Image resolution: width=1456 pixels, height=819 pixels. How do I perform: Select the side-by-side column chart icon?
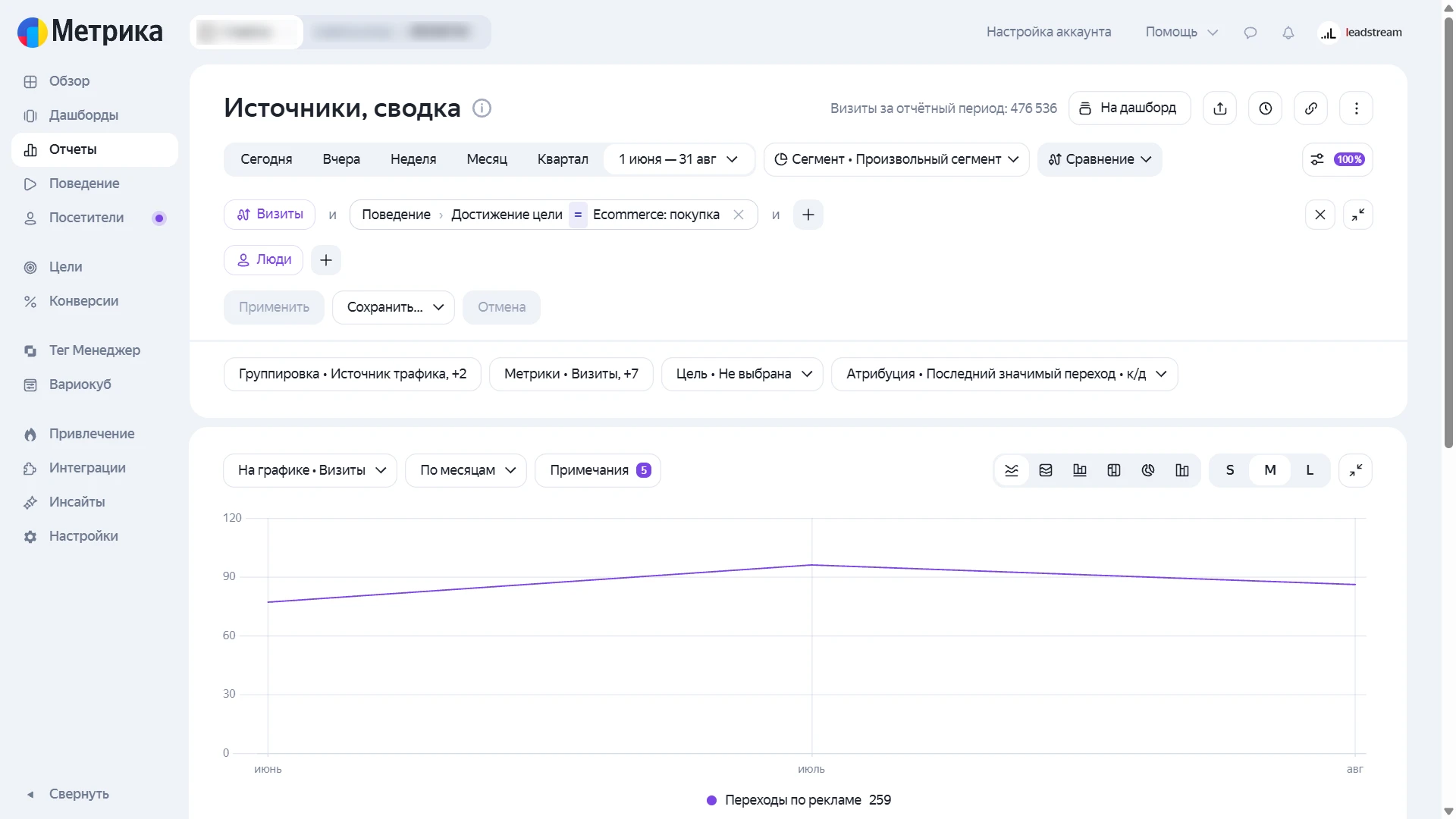tap(1182, 470)
